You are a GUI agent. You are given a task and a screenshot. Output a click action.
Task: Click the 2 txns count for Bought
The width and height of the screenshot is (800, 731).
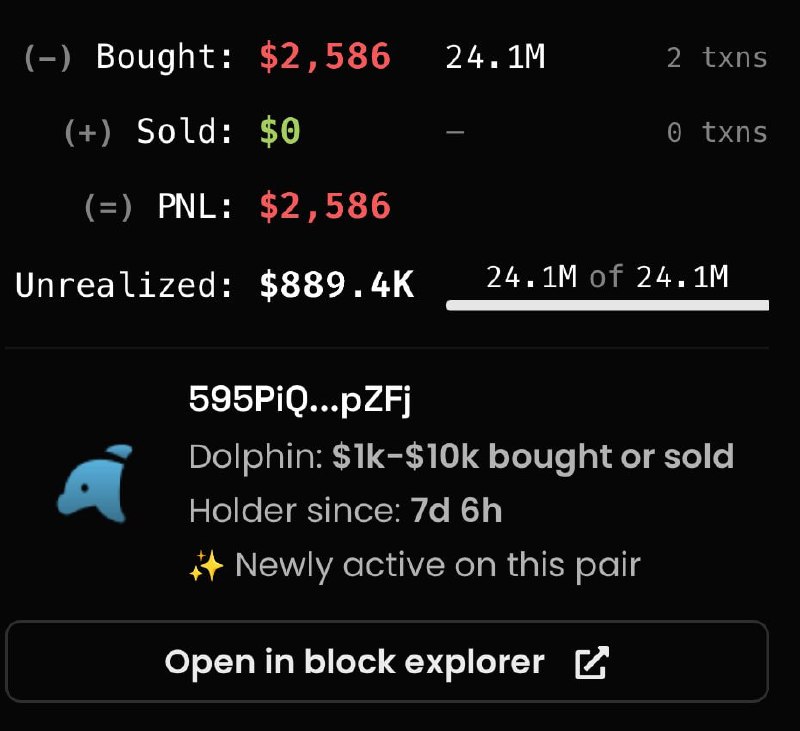coord(718,58)
